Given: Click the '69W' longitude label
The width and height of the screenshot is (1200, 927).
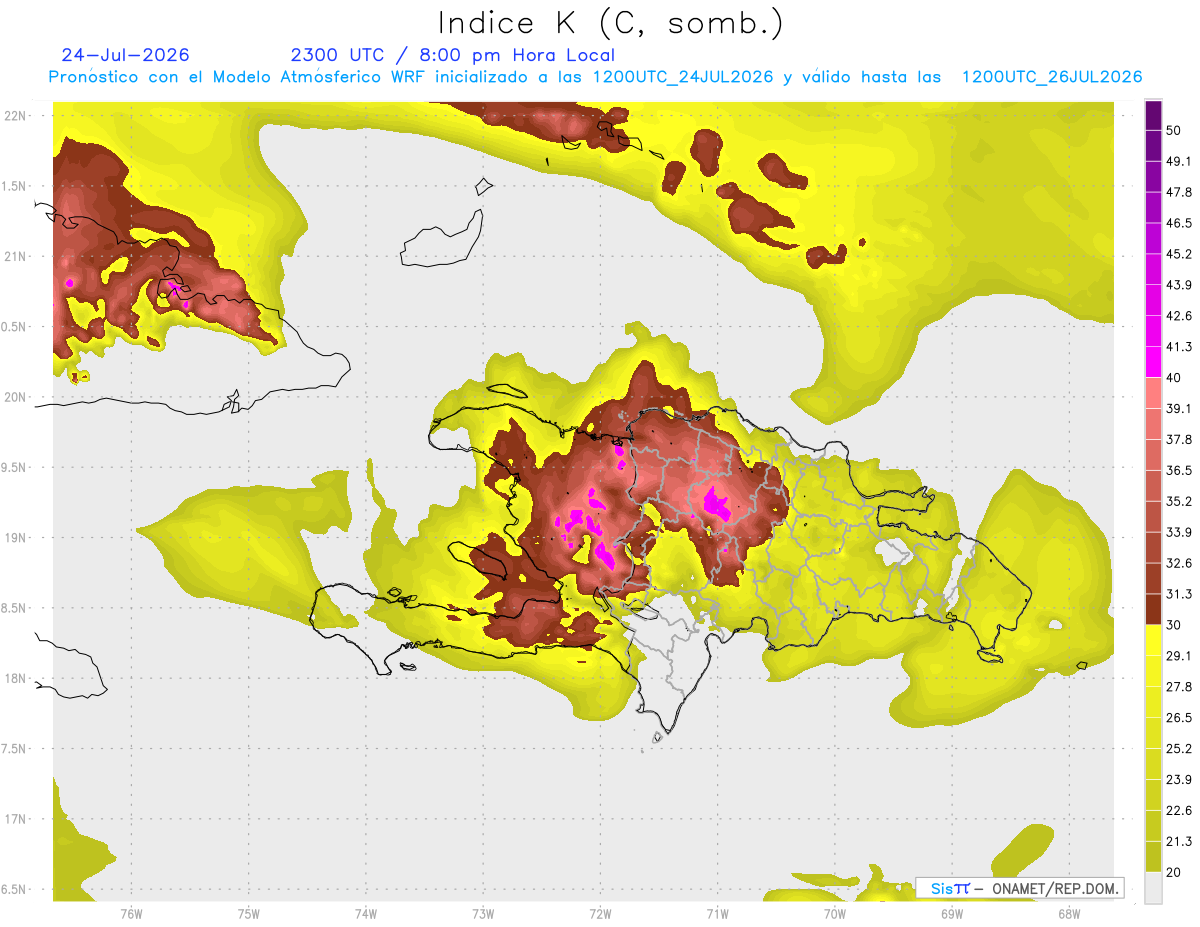Looking at the screenshot, I should (x=952, y=913).
